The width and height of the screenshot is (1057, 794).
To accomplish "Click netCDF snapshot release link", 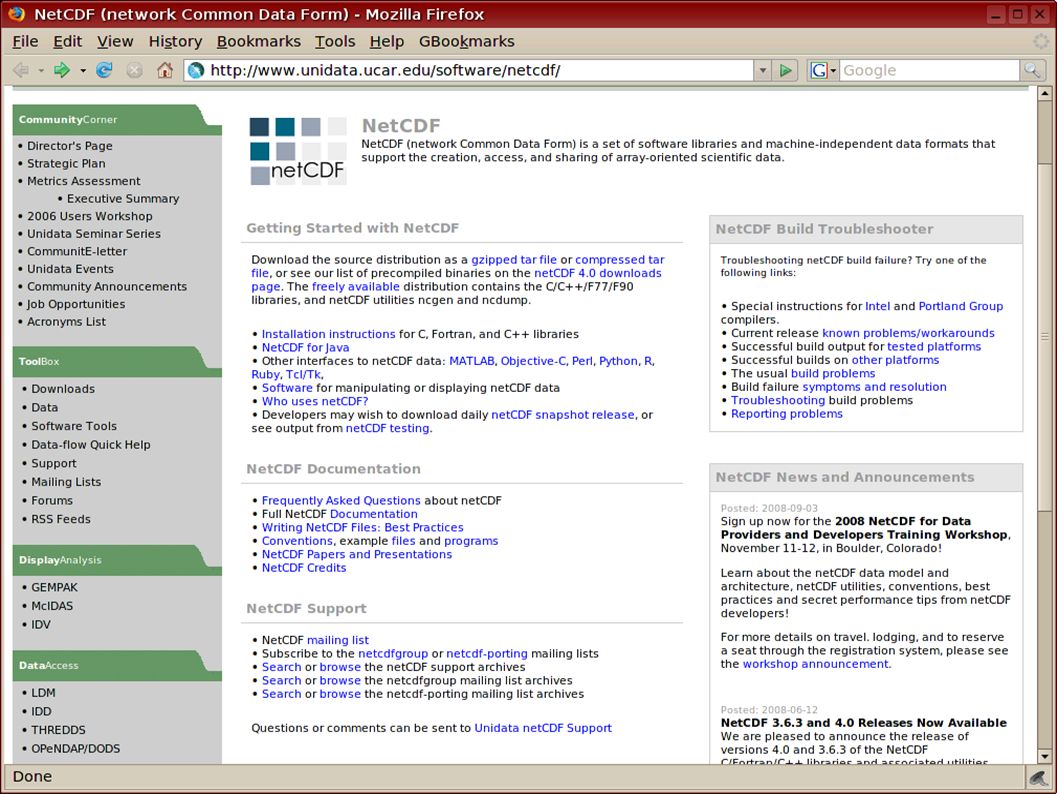I will (563, 415).
